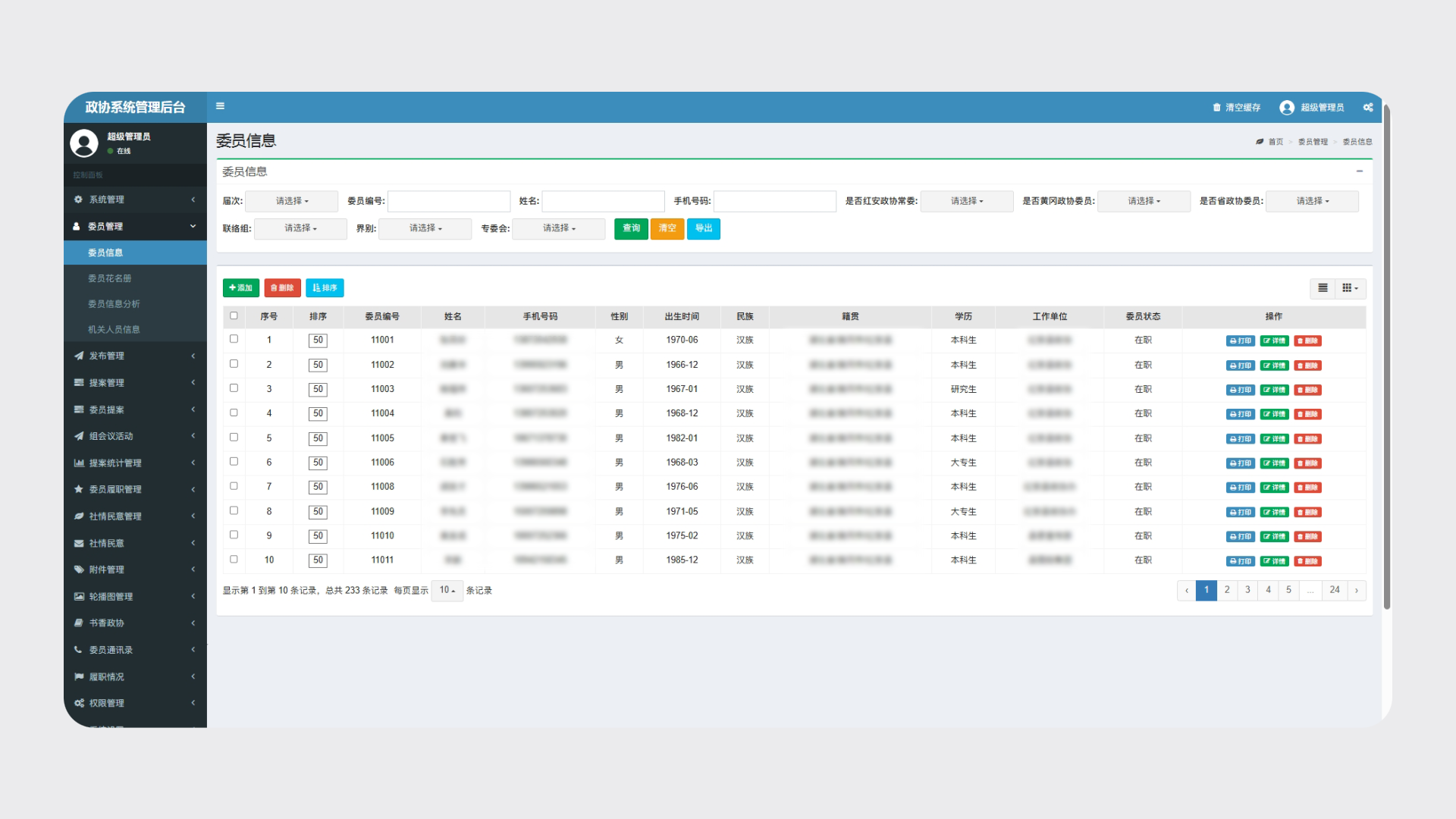Collapse the 委员信息 search panel minus icon
1456x819 pixels.
1360,171
